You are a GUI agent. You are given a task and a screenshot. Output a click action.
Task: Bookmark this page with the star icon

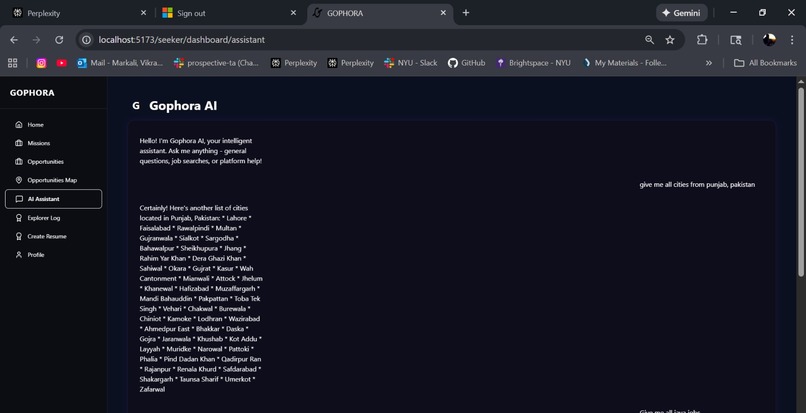[670, 40]
